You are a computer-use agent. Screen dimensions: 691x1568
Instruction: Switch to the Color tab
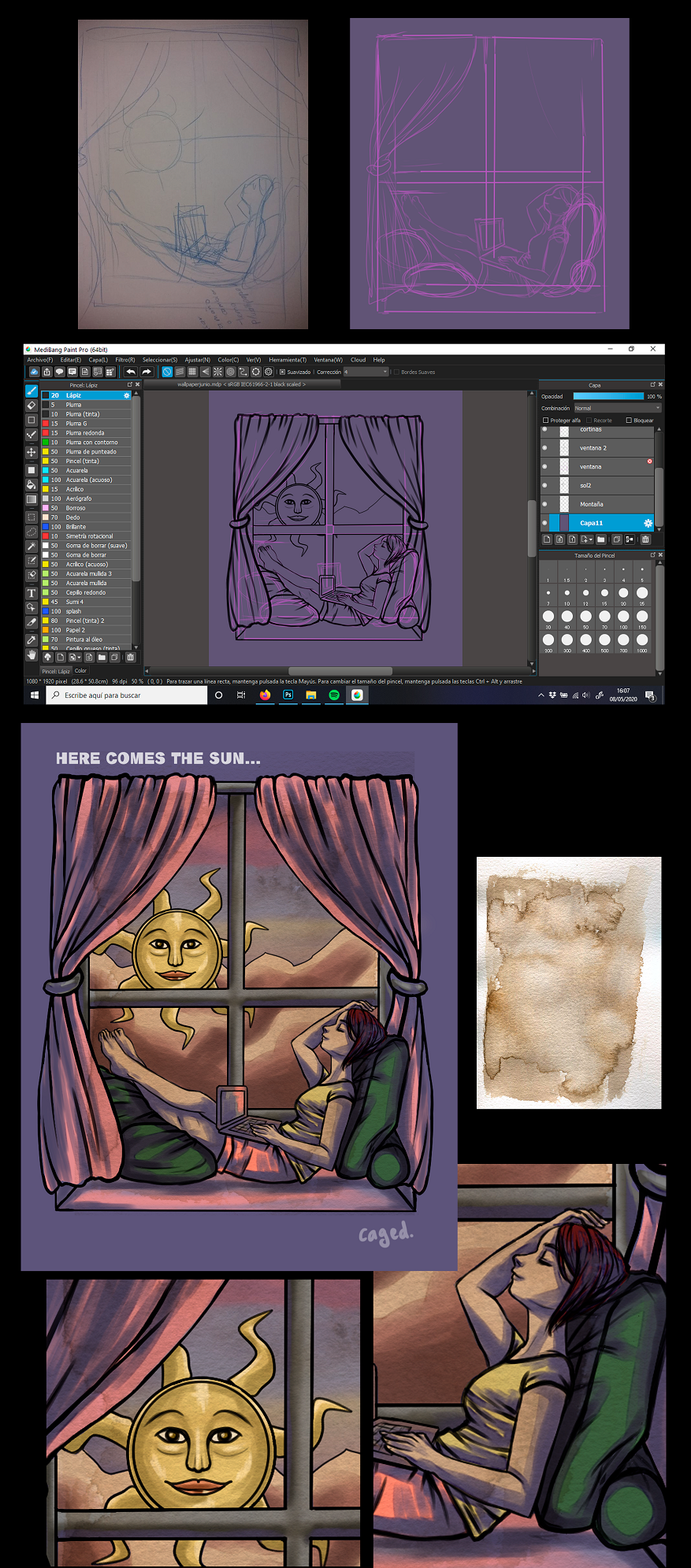[x=80, y=671]
